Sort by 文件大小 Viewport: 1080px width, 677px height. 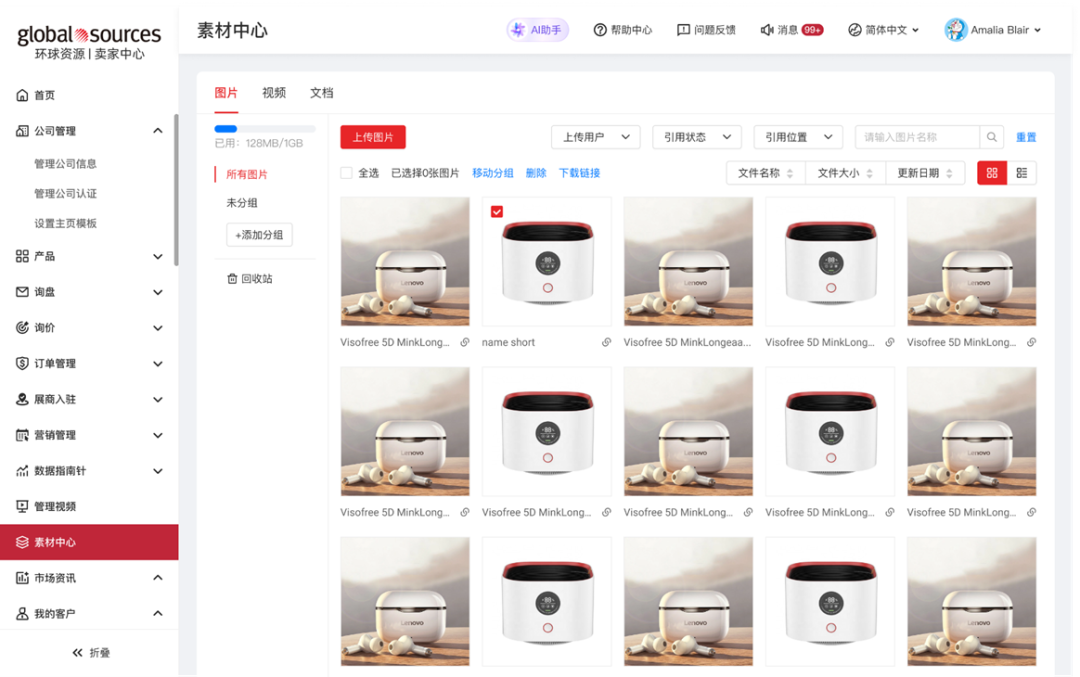(846, 173)
